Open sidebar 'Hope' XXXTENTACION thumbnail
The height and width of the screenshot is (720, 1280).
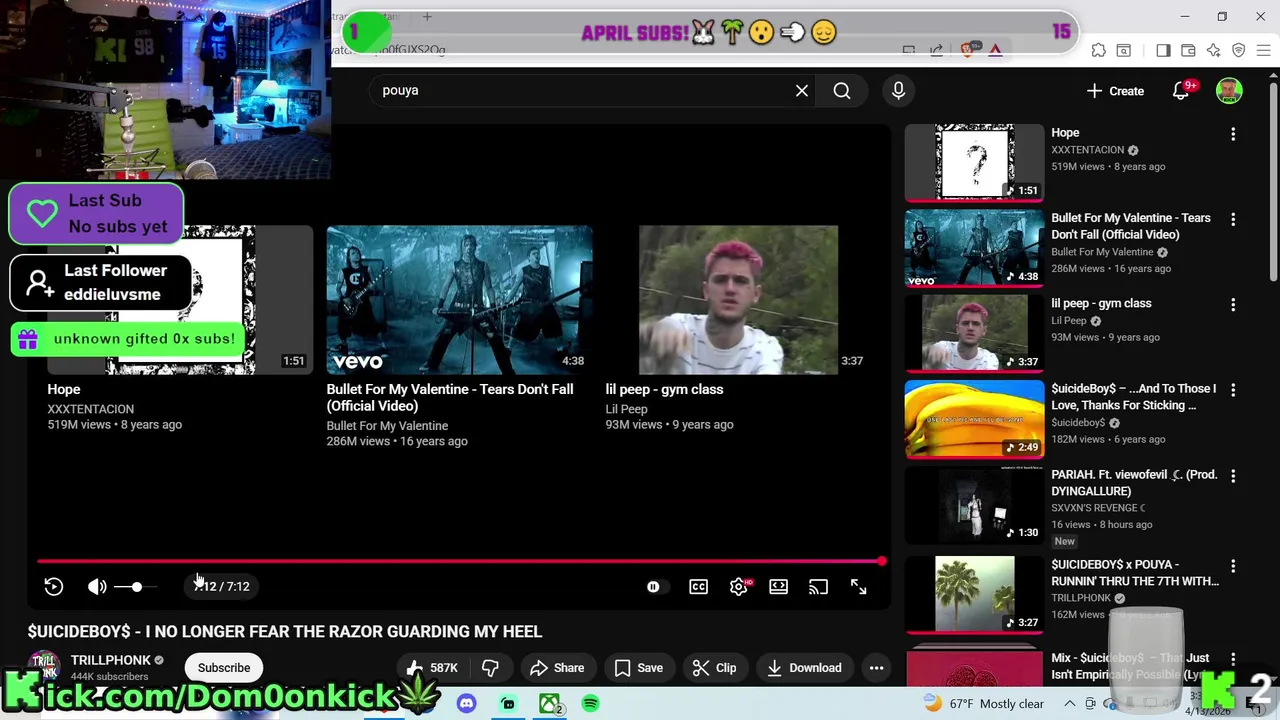click(974, 162)
